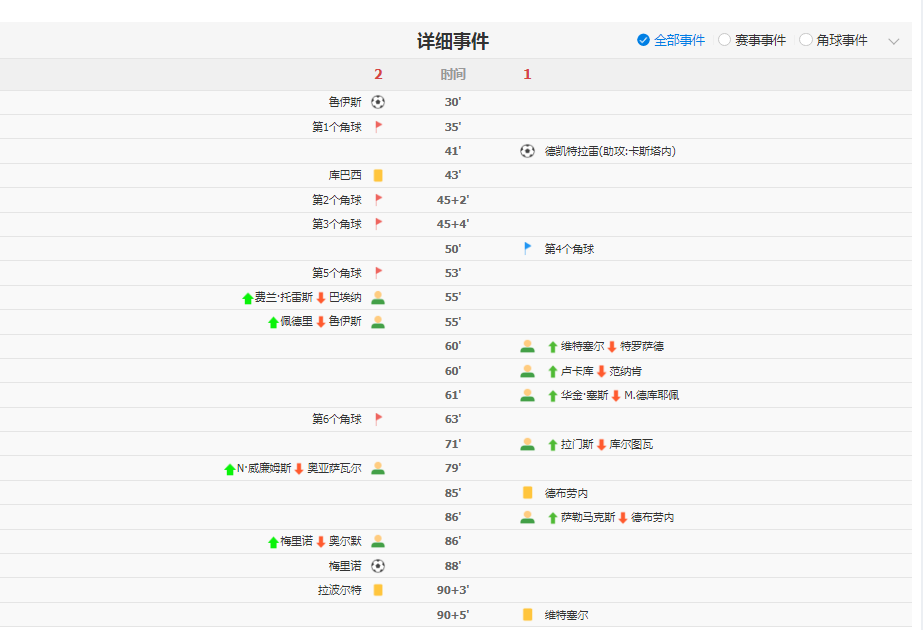
Task: Click player name 拉波尔特
Action: 340,590
